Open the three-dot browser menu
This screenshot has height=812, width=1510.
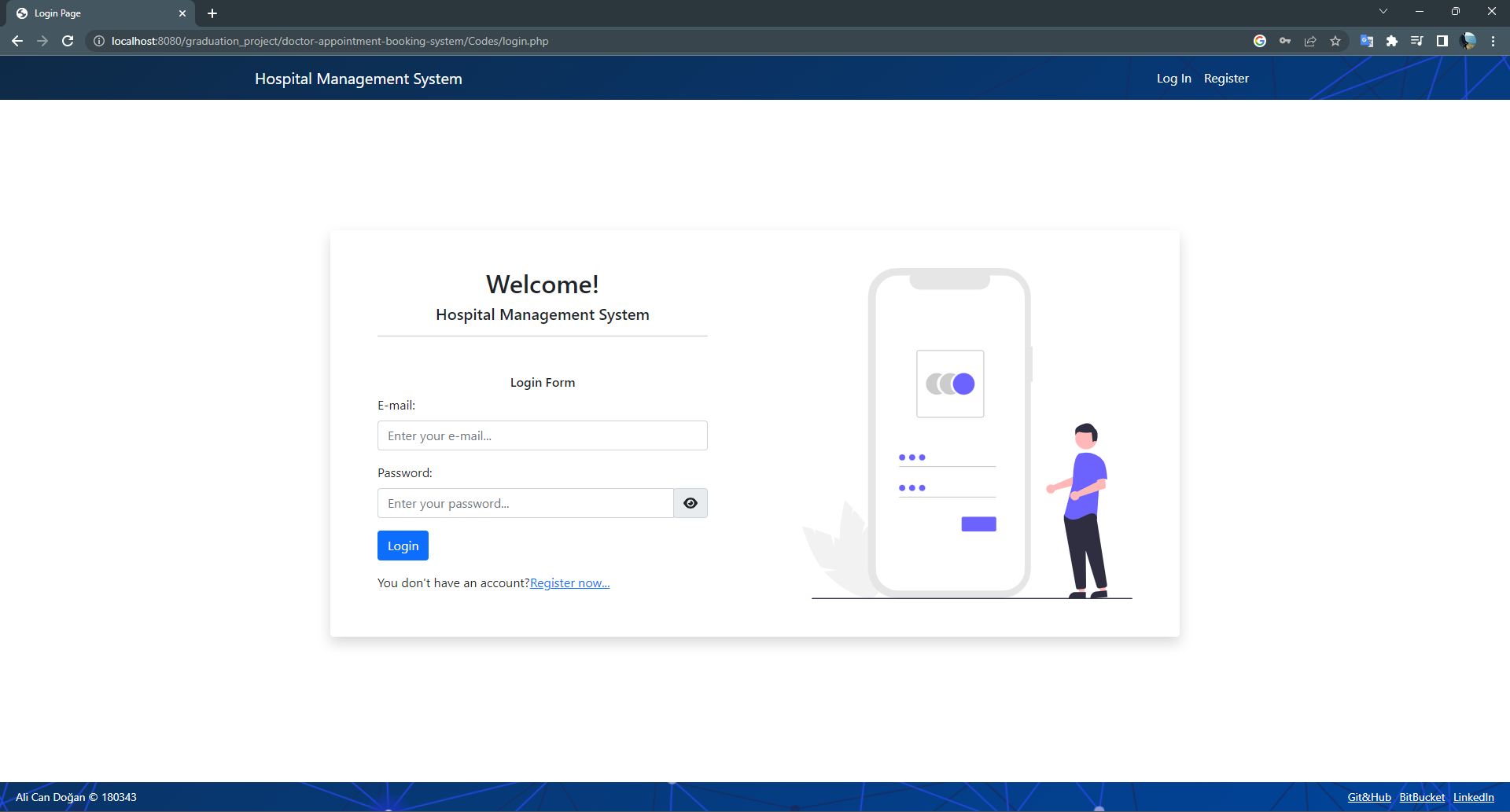1493,41
